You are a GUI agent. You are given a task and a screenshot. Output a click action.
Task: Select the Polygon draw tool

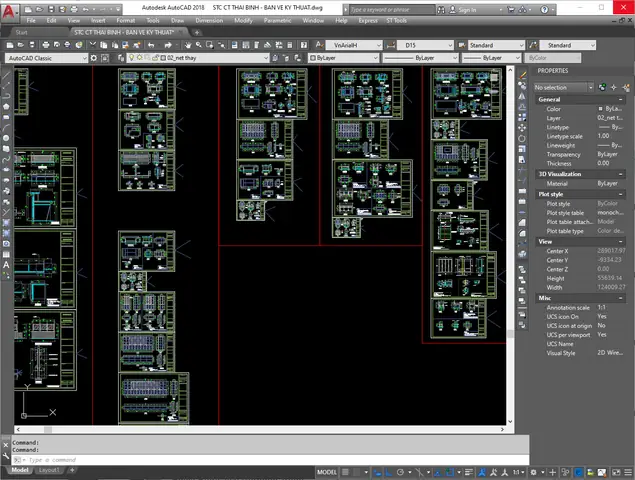coord(6,107)
